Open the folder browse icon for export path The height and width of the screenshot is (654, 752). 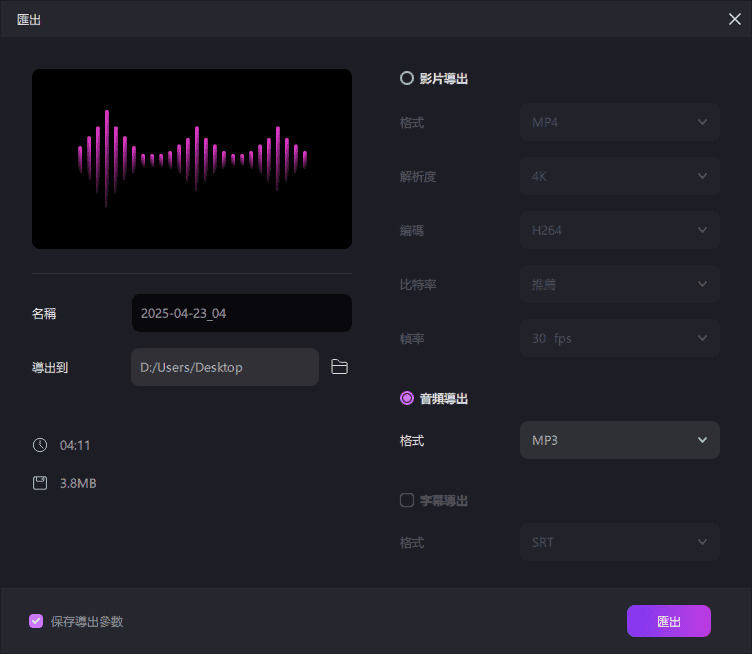(x=339, y=367)
